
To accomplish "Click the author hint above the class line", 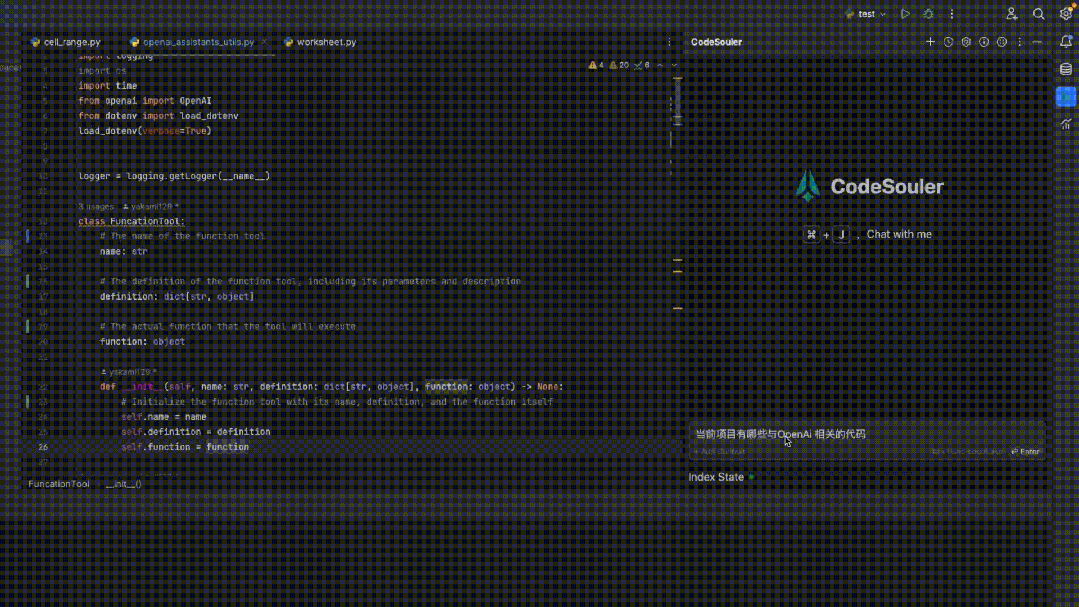I will click(x=151, y=206).
